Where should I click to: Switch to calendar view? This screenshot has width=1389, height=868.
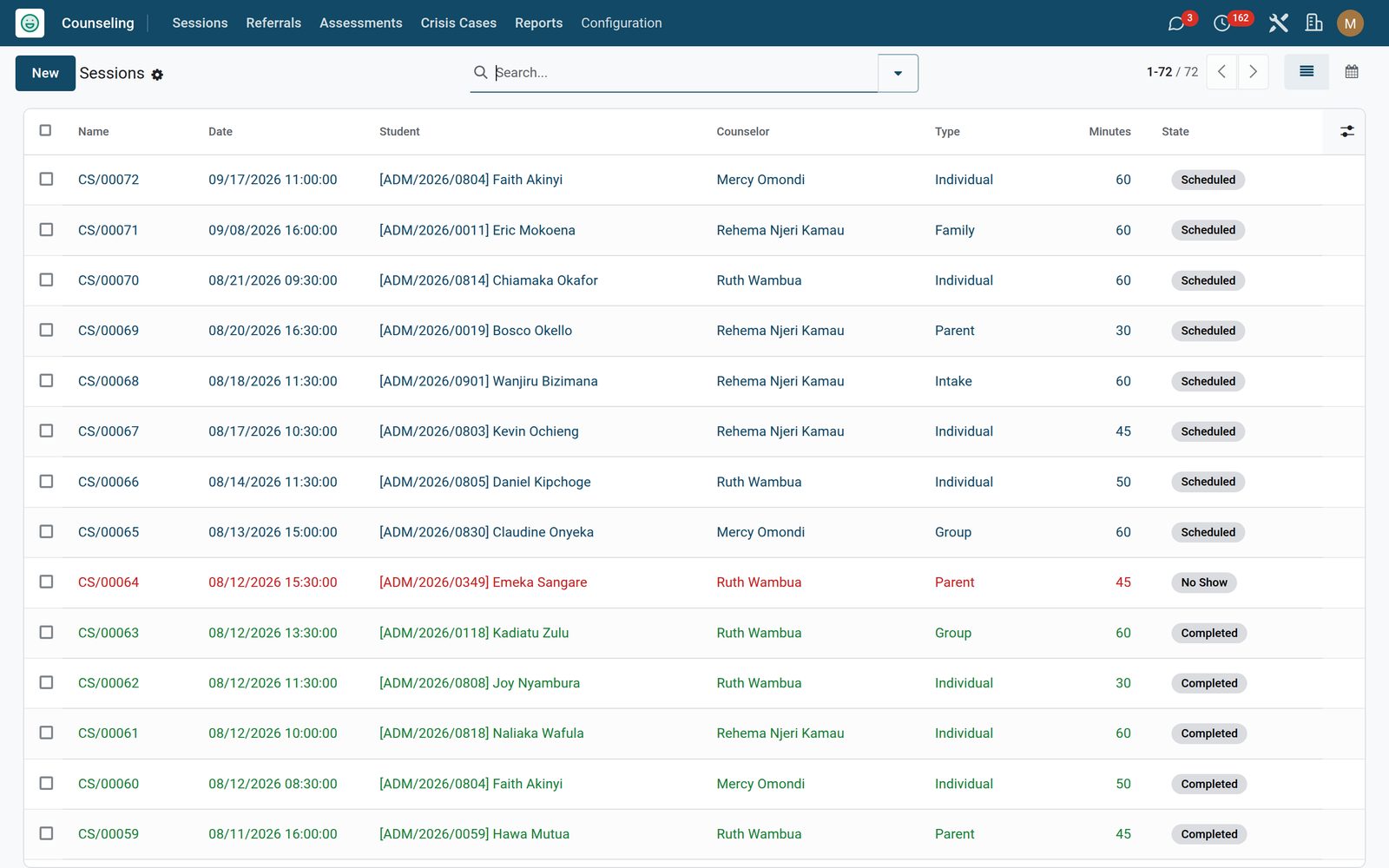click(1352, 72)
